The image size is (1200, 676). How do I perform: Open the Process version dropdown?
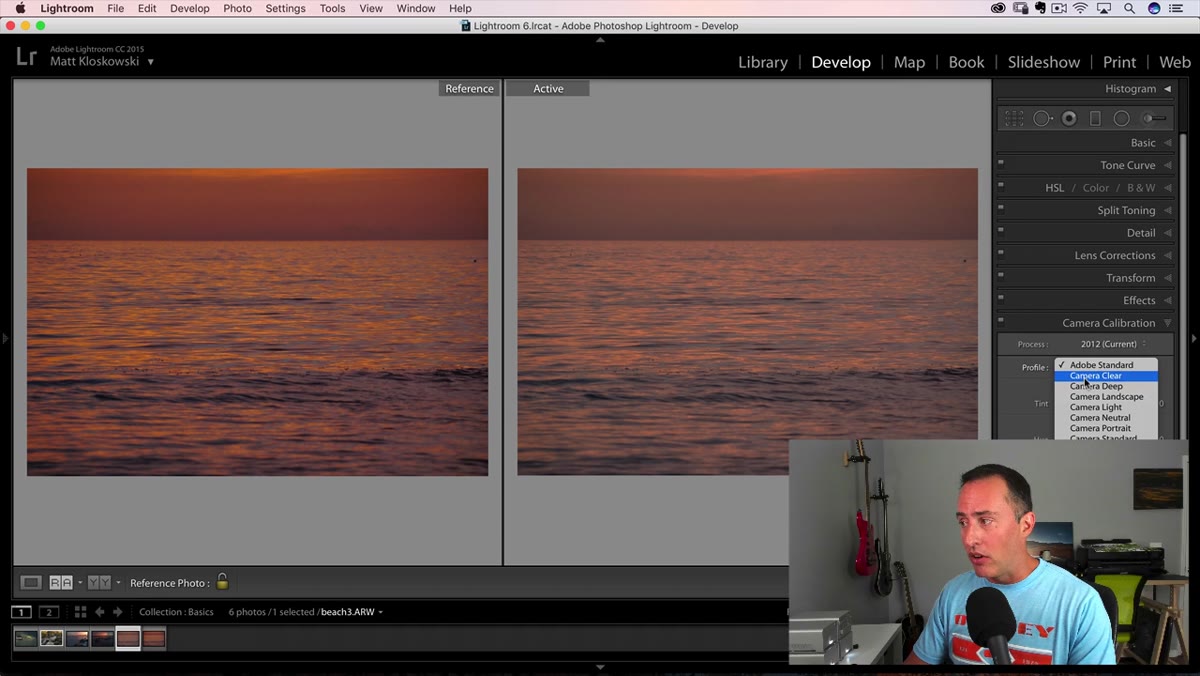[x=1113, y=344]
